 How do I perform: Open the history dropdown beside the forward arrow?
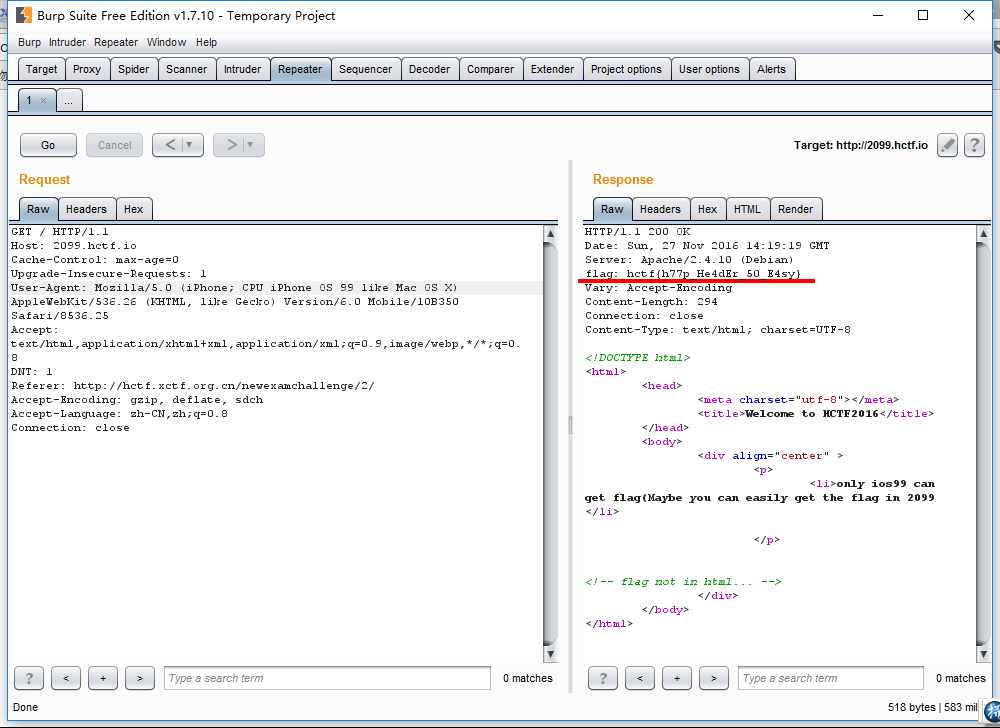click(x=251, y=145)
